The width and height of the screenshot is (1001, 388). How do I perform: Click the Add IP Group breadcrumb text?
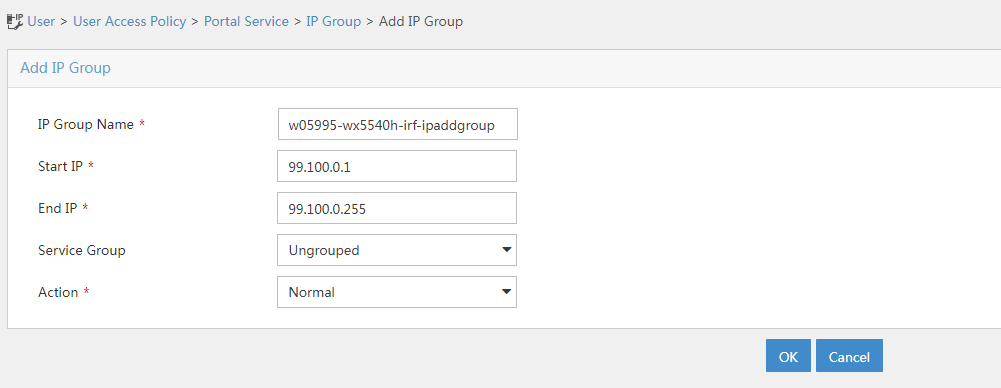point(421,21)
